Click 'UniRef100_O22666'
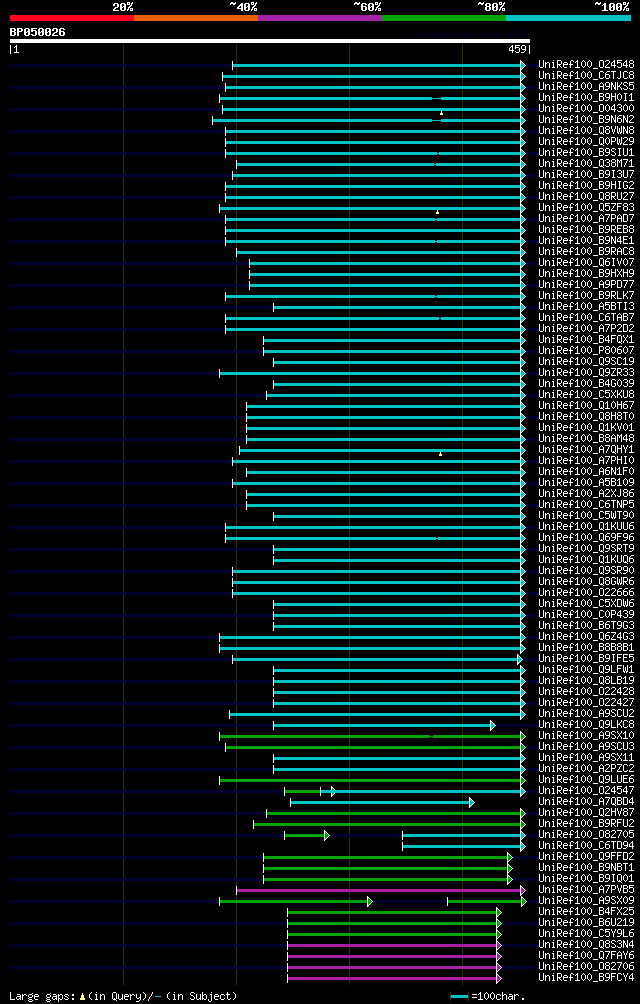This screenshot has height=1004, width=640. (x=586, y=593)
